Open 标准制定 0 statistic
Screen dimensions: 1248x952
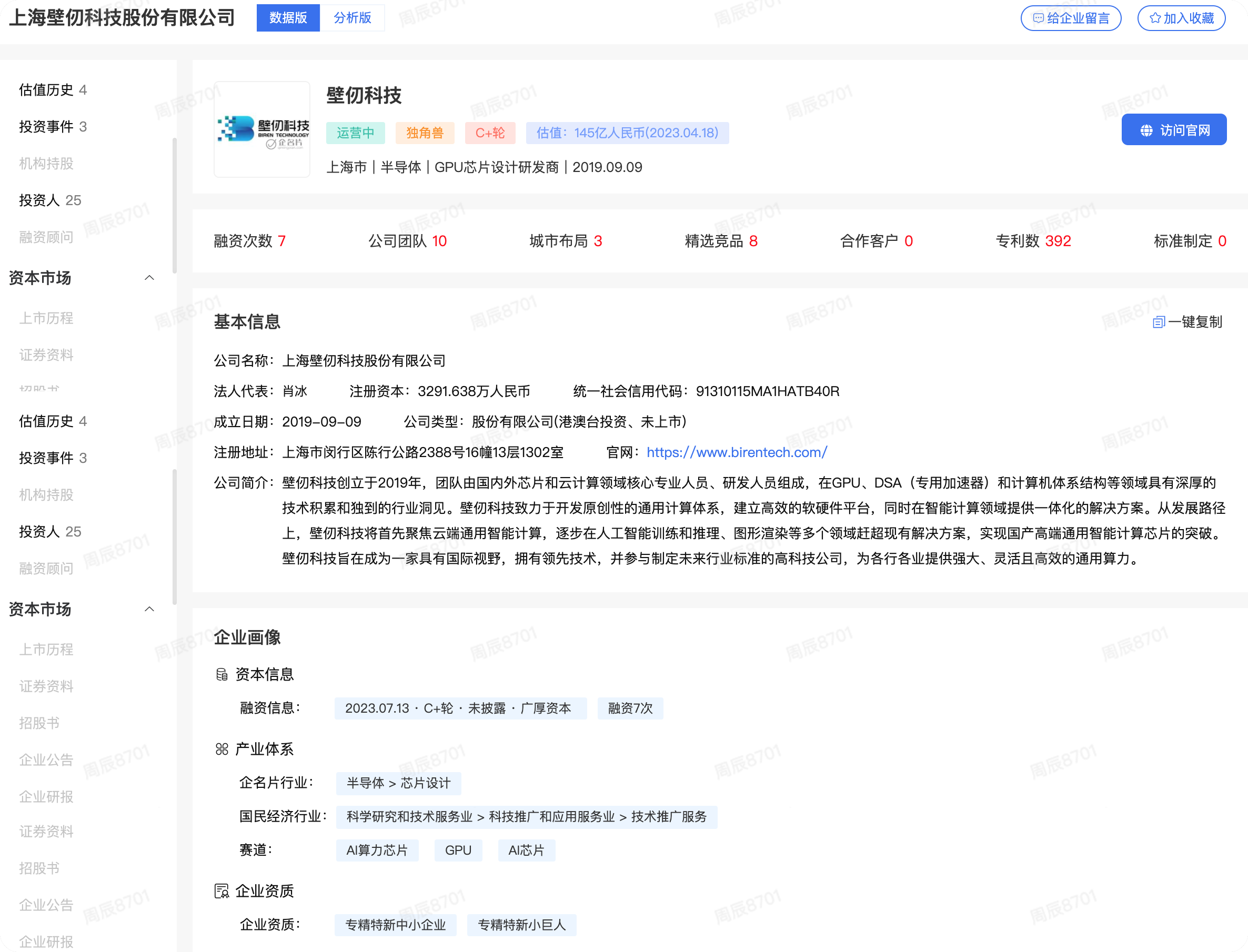click(x=1190, y=241)
